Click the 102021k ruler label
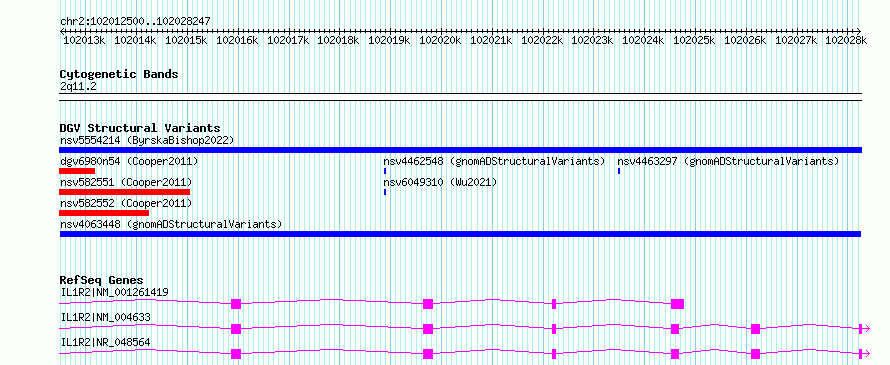Viewport: 890px width, 365px height. (x=491, y=40)
